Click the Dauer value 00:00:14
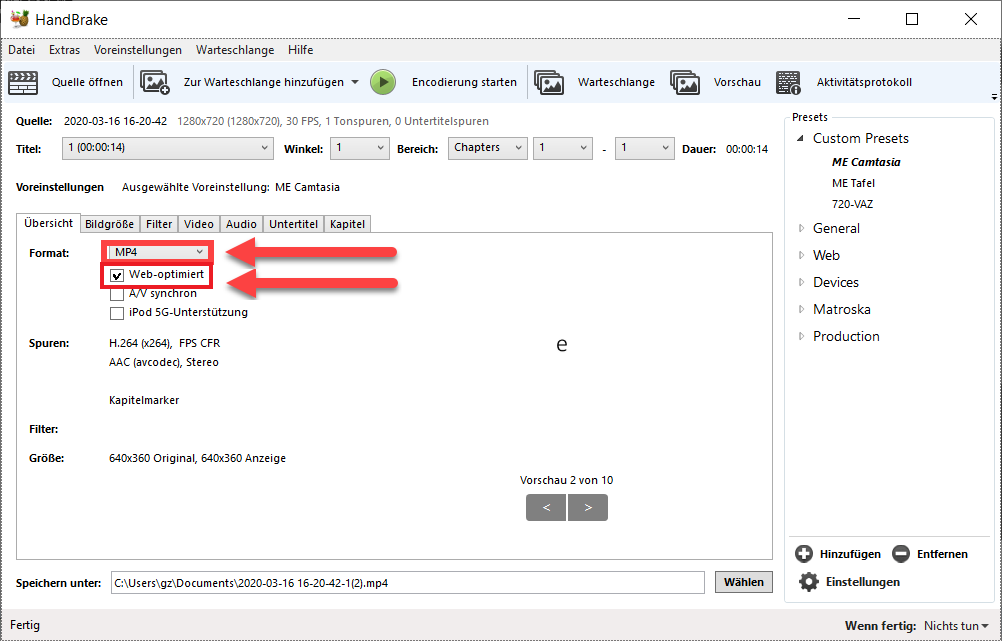This screenshot has width=1002, height=641. 746,150
